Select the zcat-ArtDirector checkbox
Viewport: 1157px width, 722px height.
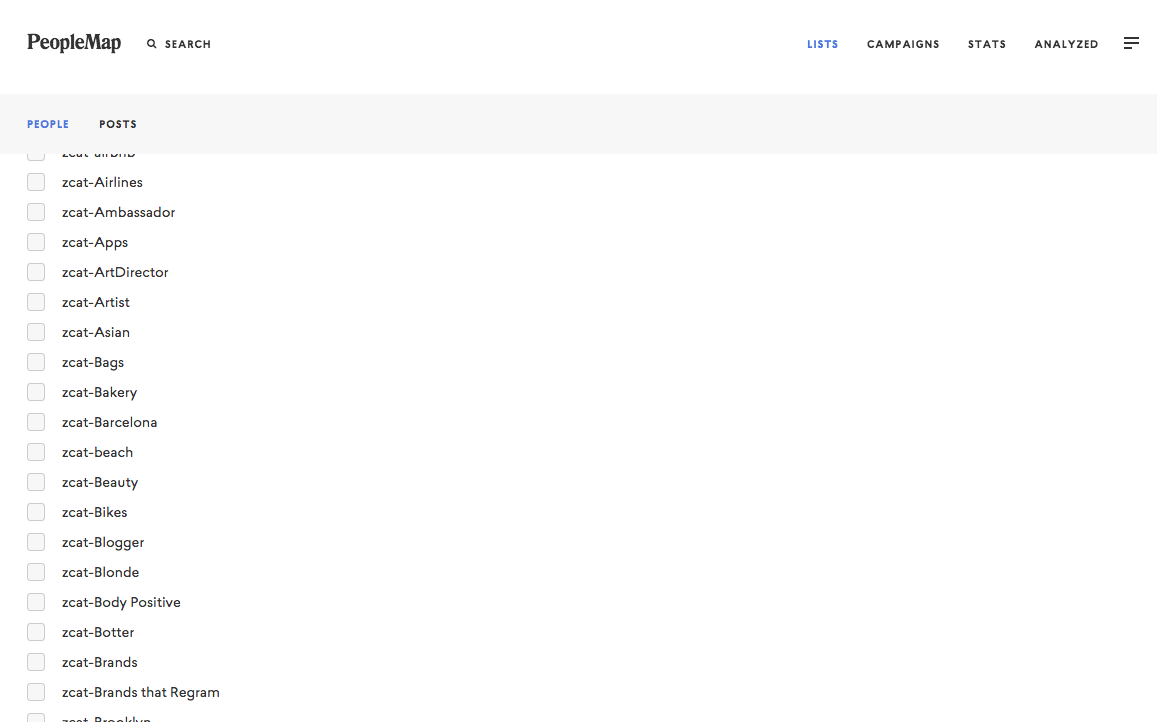click(x=36, y=272)
